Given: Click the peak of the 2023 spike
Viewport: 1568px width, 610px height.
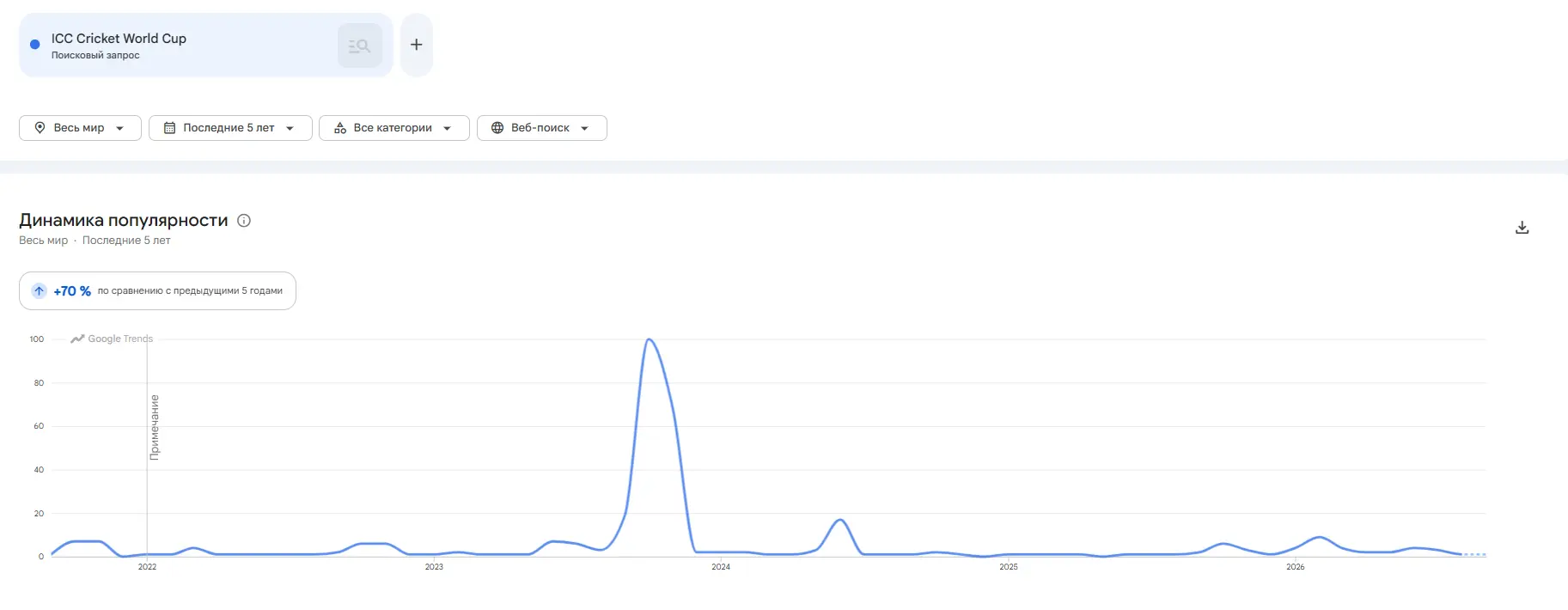Looking at the screenshot, I should click(649, 339).
